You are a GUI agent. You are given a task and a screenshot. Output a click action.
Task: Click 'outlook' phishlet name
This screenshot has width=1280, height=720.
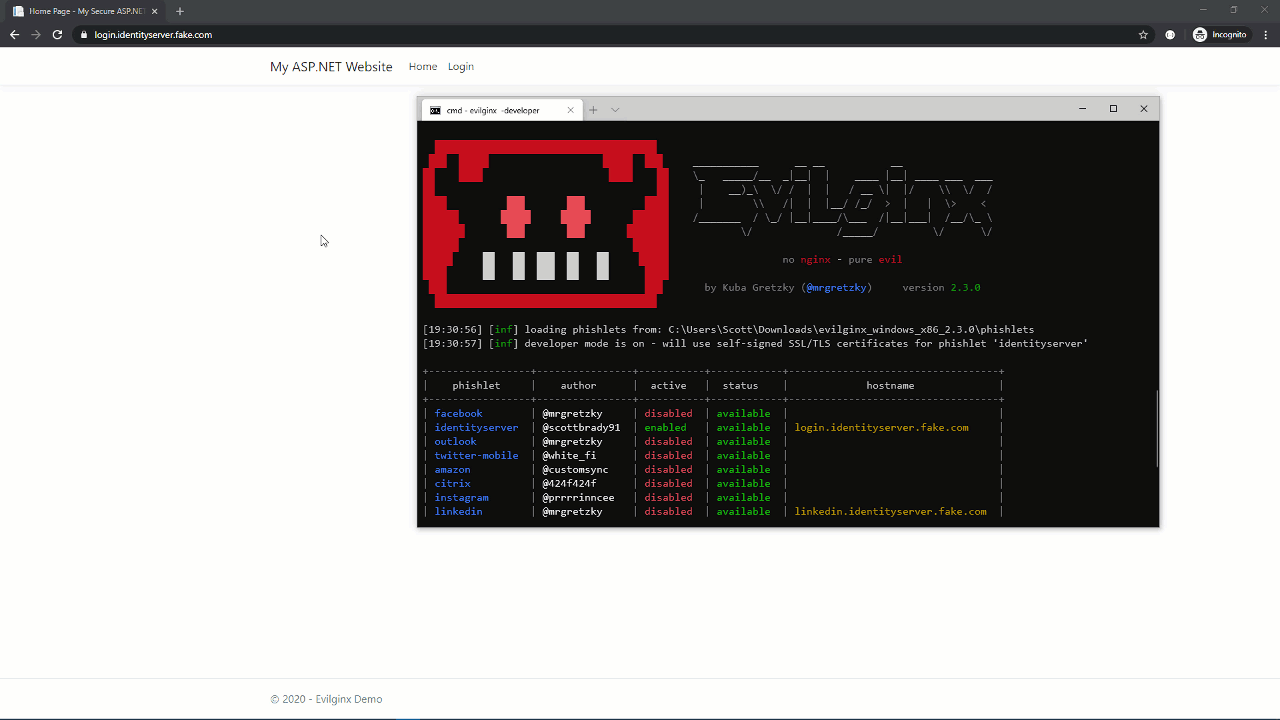[455, 441]
